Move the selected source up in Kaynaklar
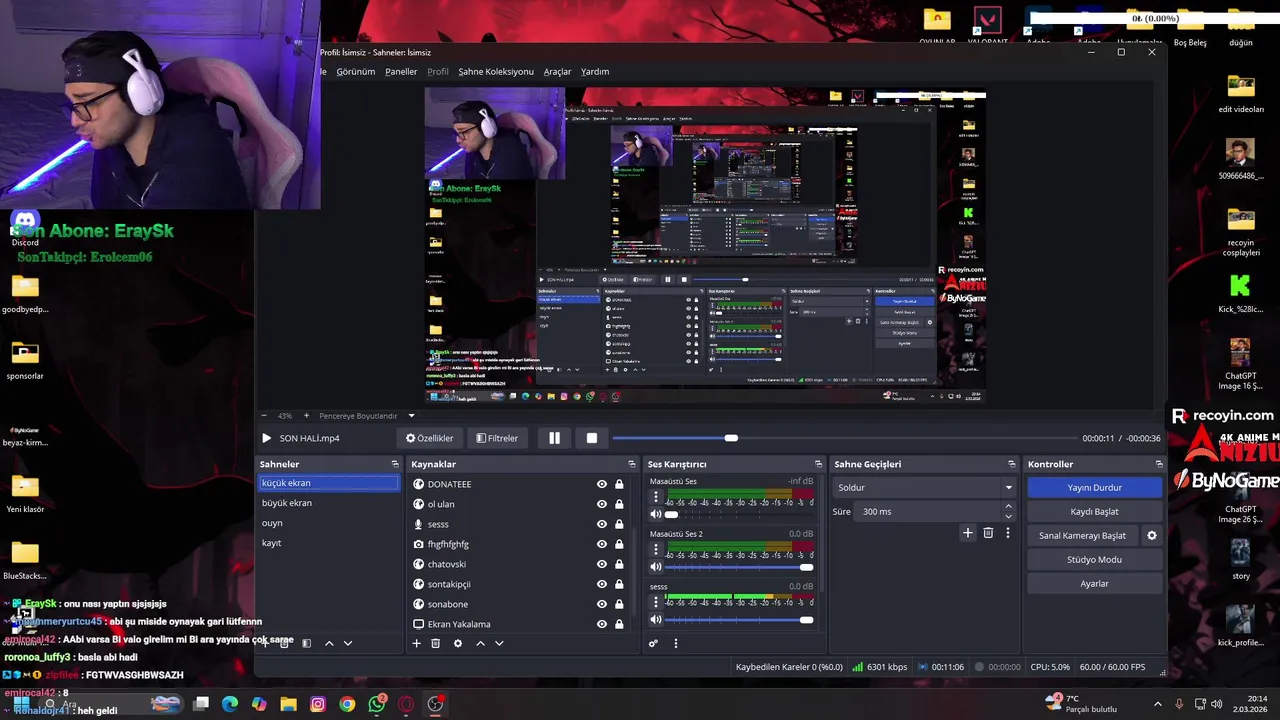Viewport: 1280px width, 720px height. tap(480, 643)
